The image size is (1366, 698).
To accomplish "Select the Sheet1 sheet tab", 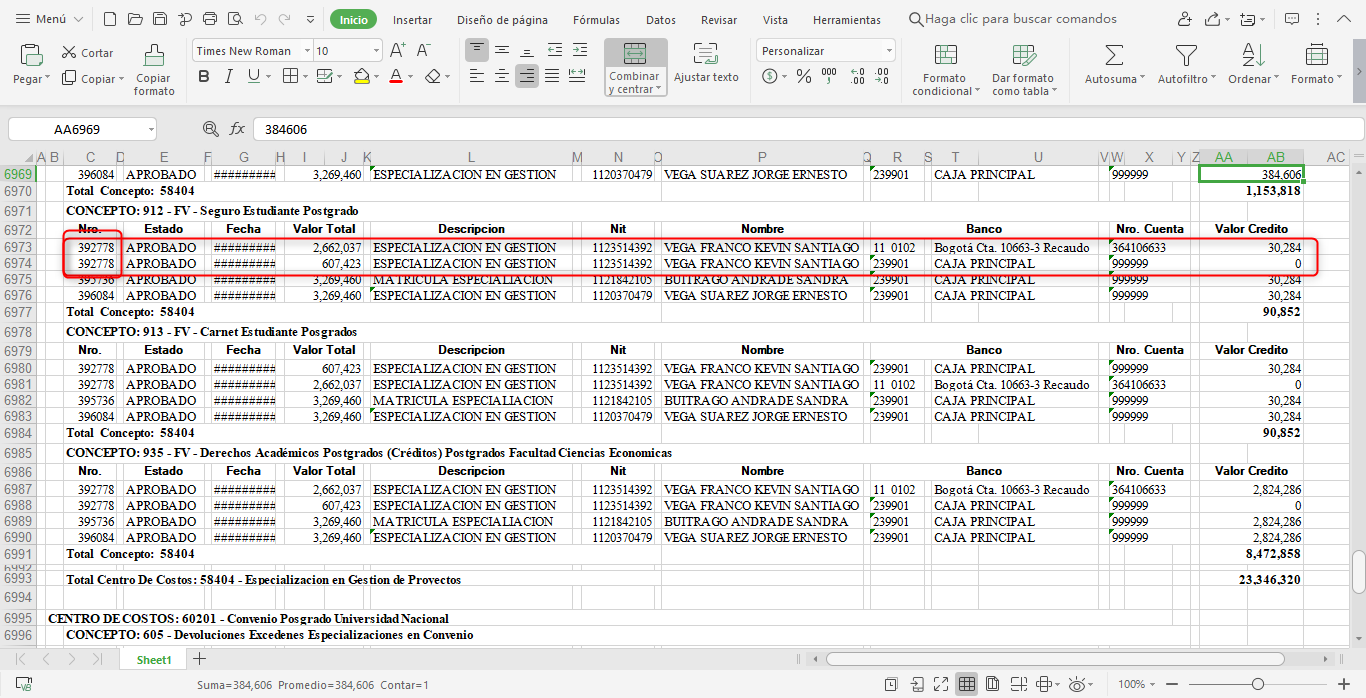I will click(154, 660).
